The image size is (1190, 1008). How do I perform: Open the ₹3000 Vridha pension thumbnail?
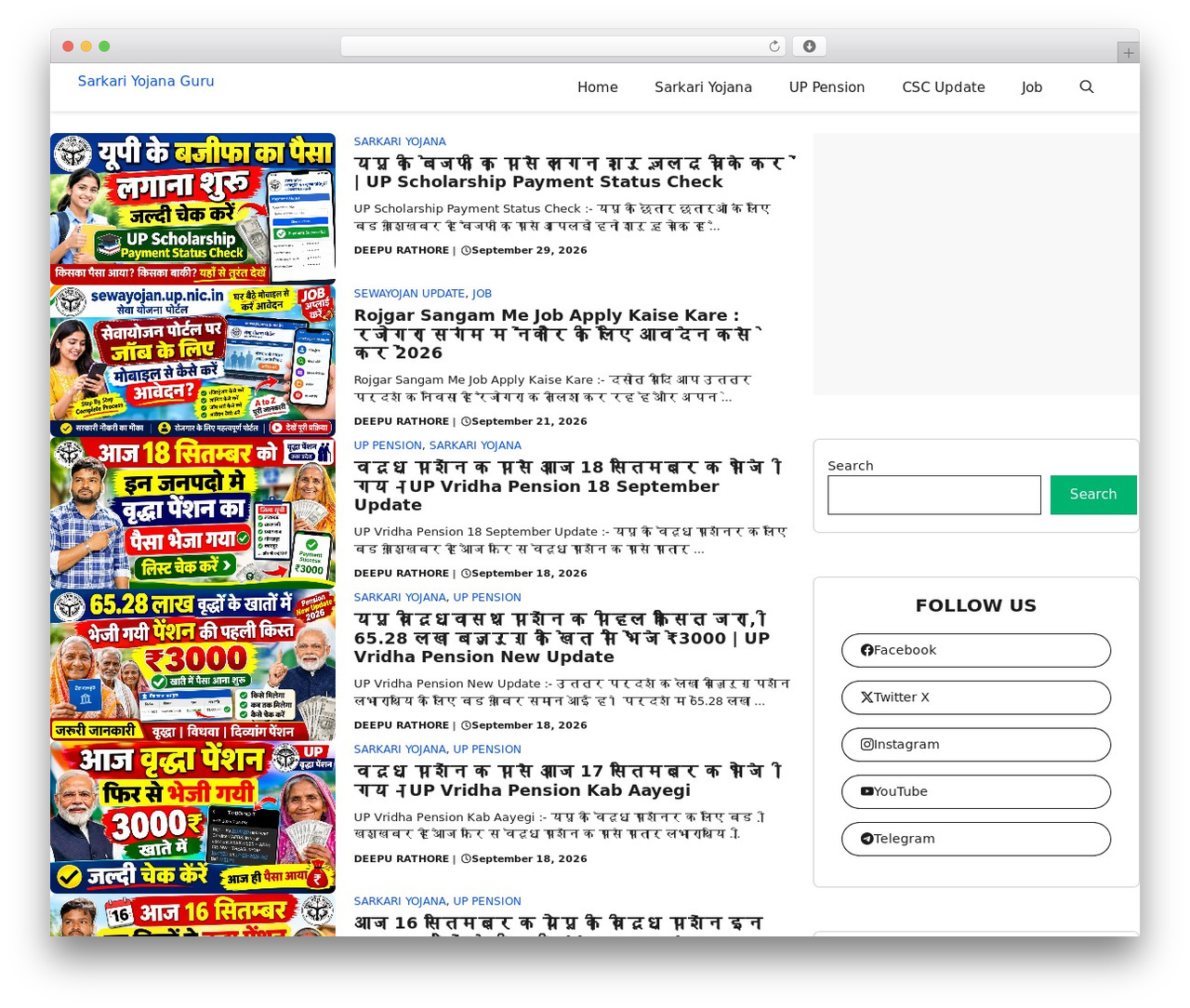click(192, 817)
